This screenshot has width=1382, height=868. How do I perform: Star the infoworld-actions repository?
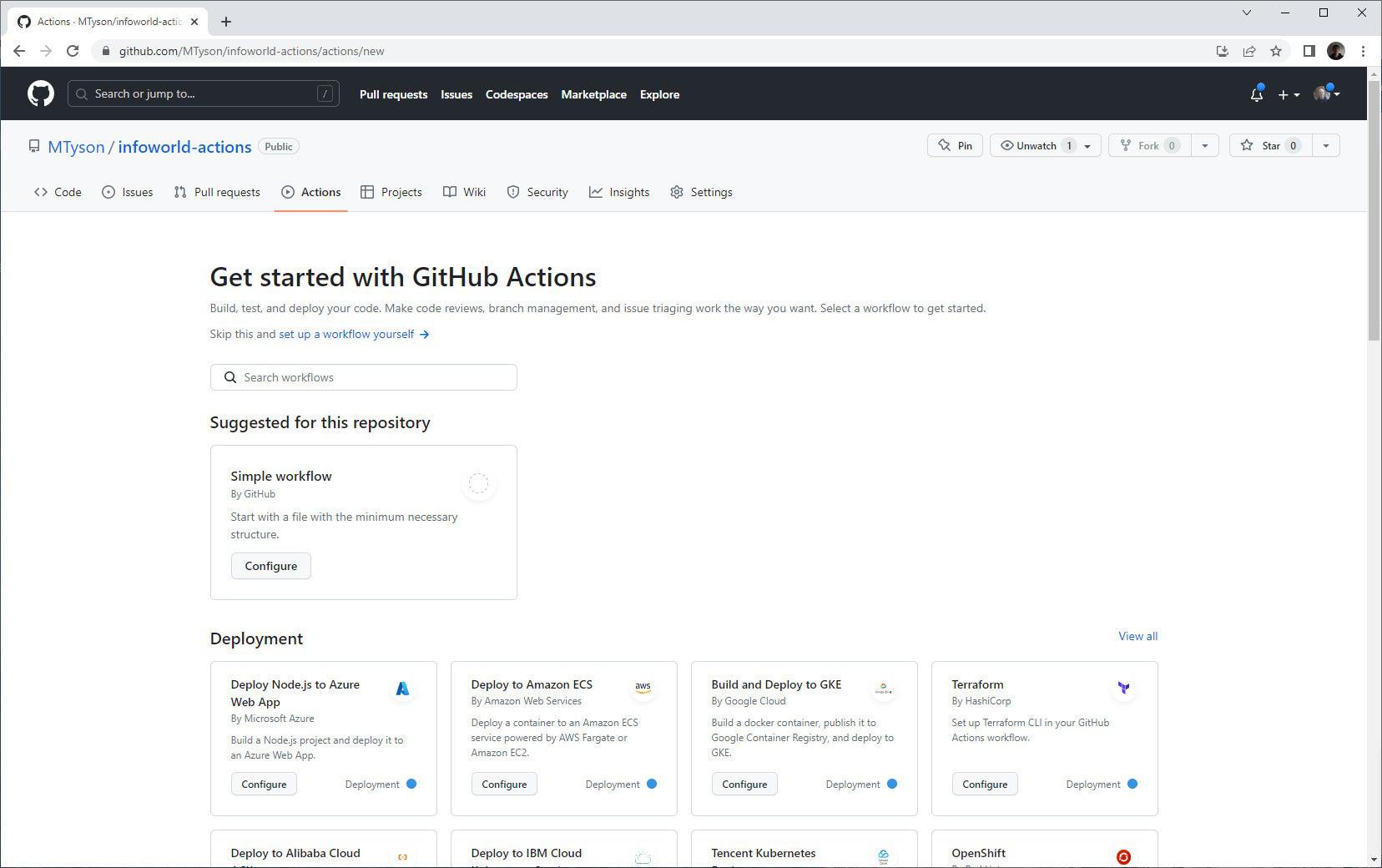point(1269,145)
